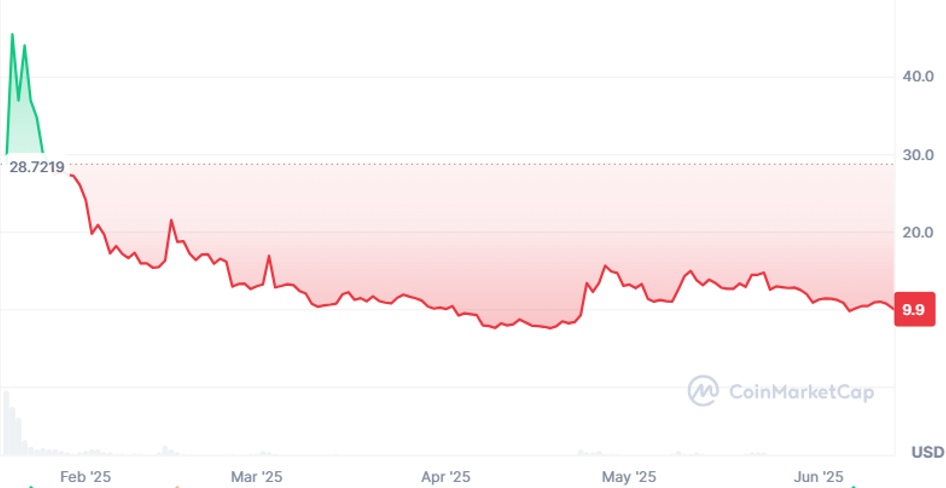This screenshot has width=946, height=488.
Task: Click the 20.0 price axis label
Action: [x=918, y=232]
